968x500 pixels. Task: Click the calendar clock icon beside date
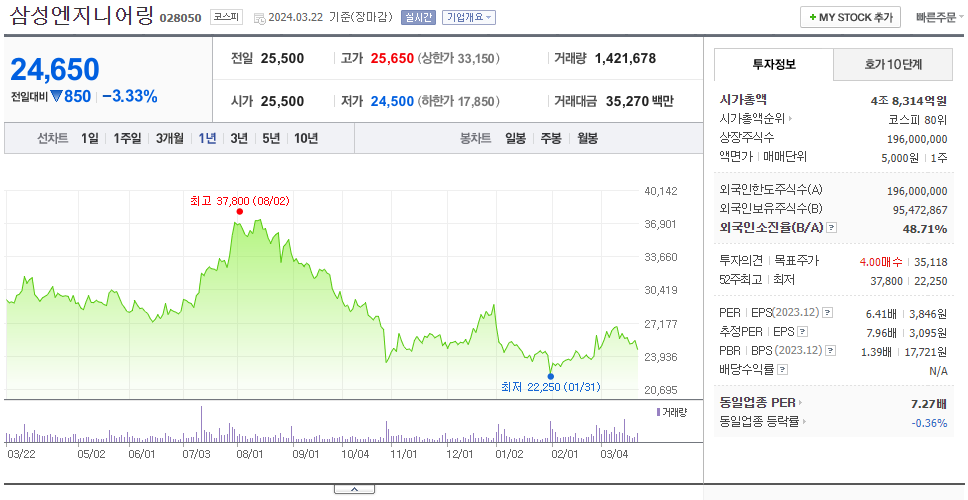(259, 18)
